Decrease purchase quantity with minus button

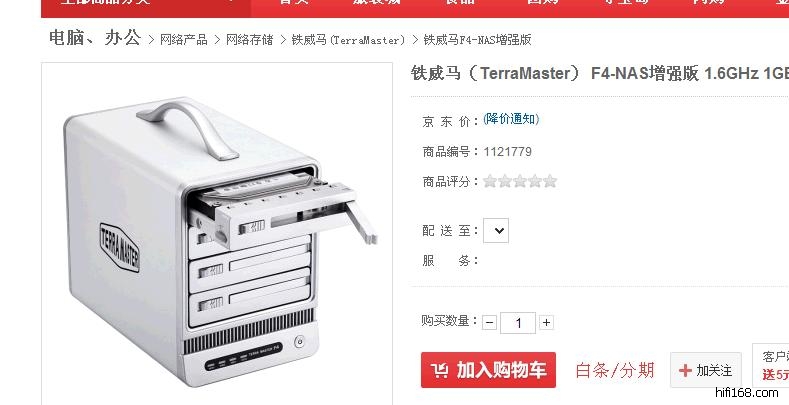click(490, 322)
